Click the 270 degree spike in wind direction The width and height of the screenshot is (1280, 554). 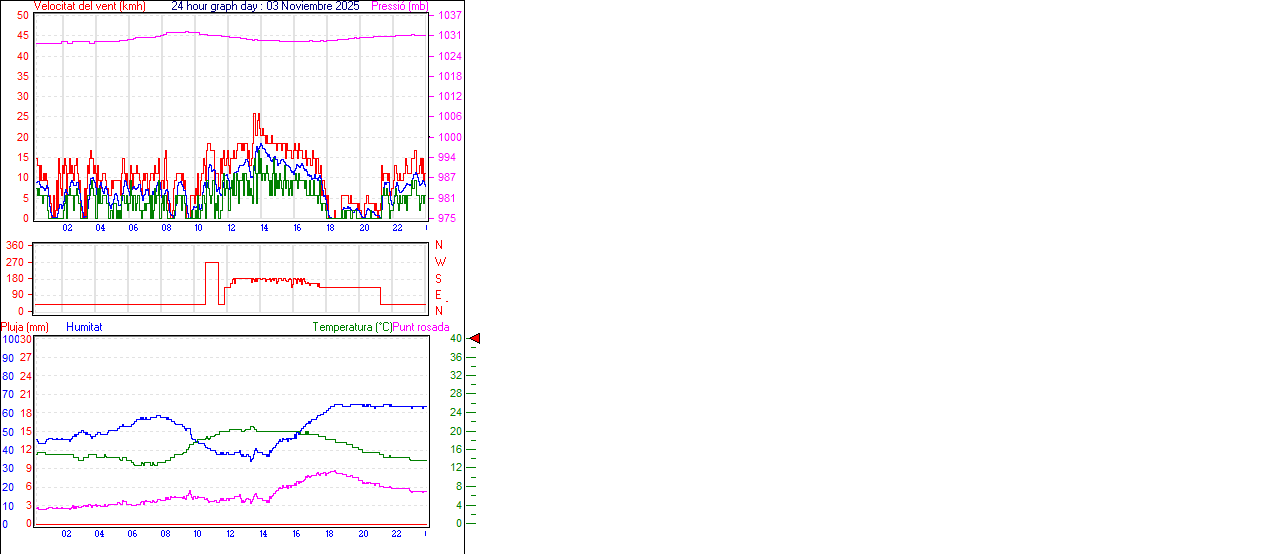[212, 263]
